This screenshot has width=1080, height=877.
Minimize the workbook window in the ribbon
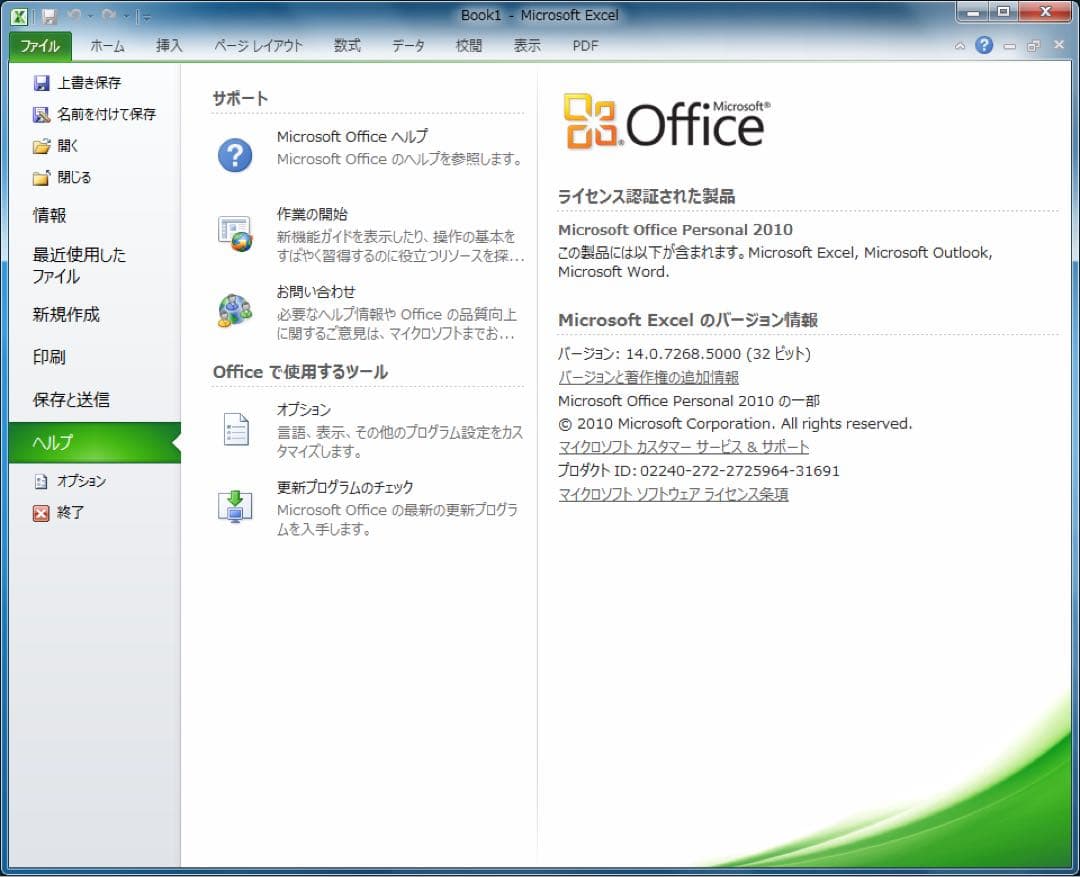click(1010, 46)
